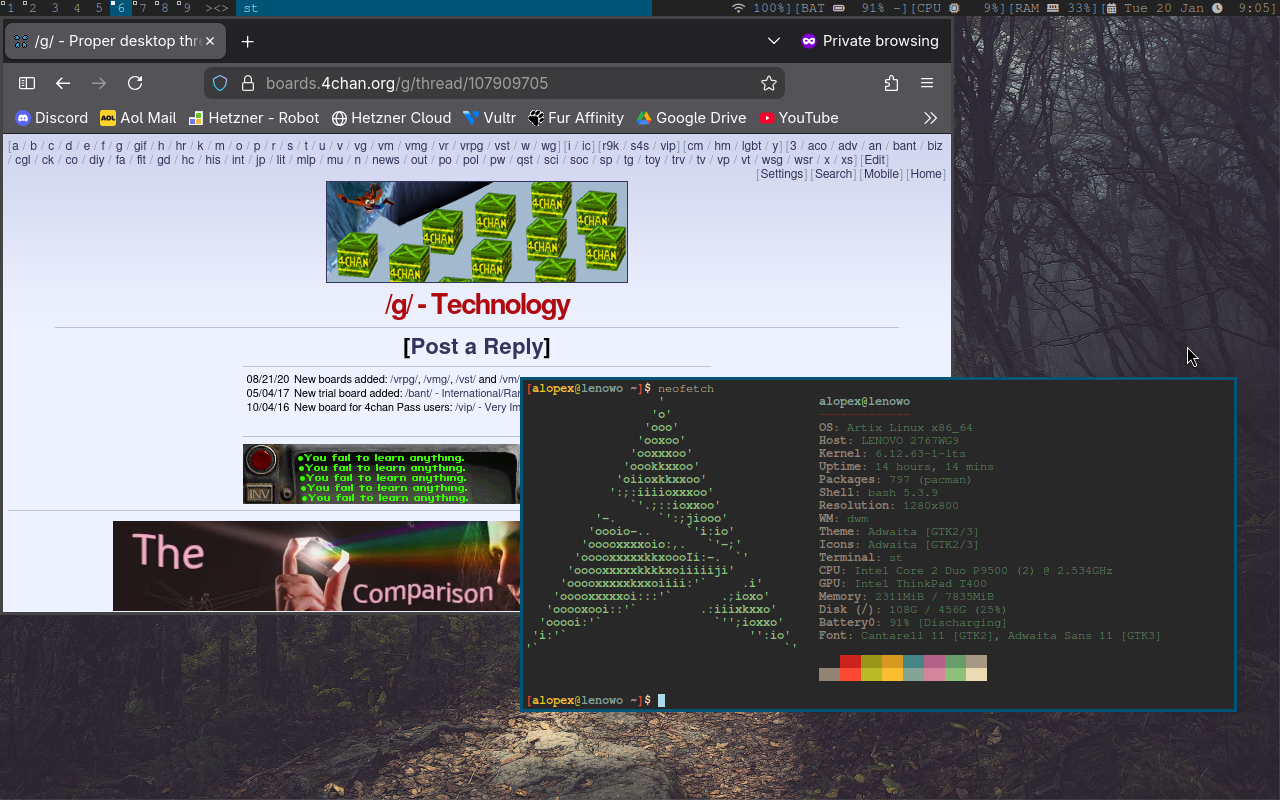This screenshot has height=800, width=1280.
Task: Open the YouTube bookmark
Action: coord(798,118)
